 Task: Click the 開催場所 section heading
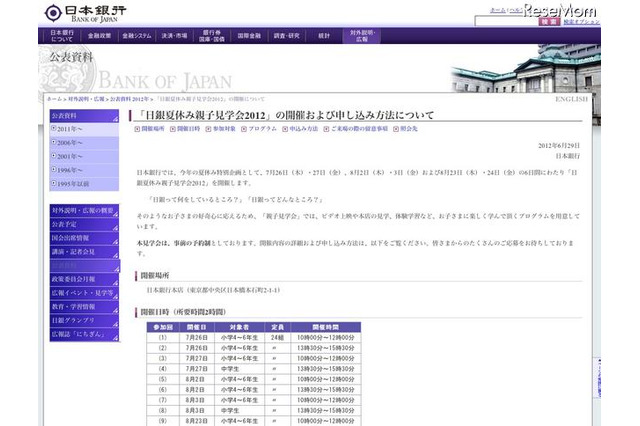point(155,275)
